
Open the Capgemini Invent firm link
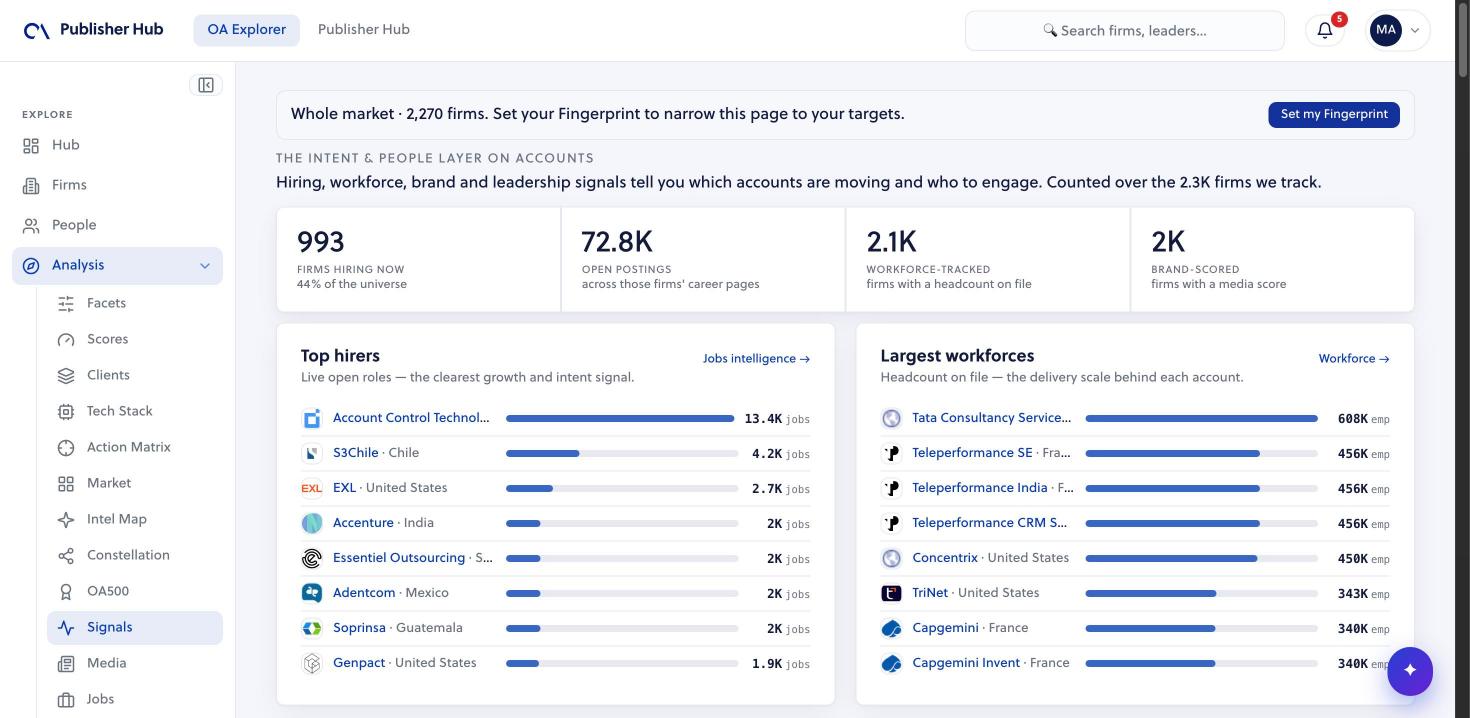[x=966, y=663]
